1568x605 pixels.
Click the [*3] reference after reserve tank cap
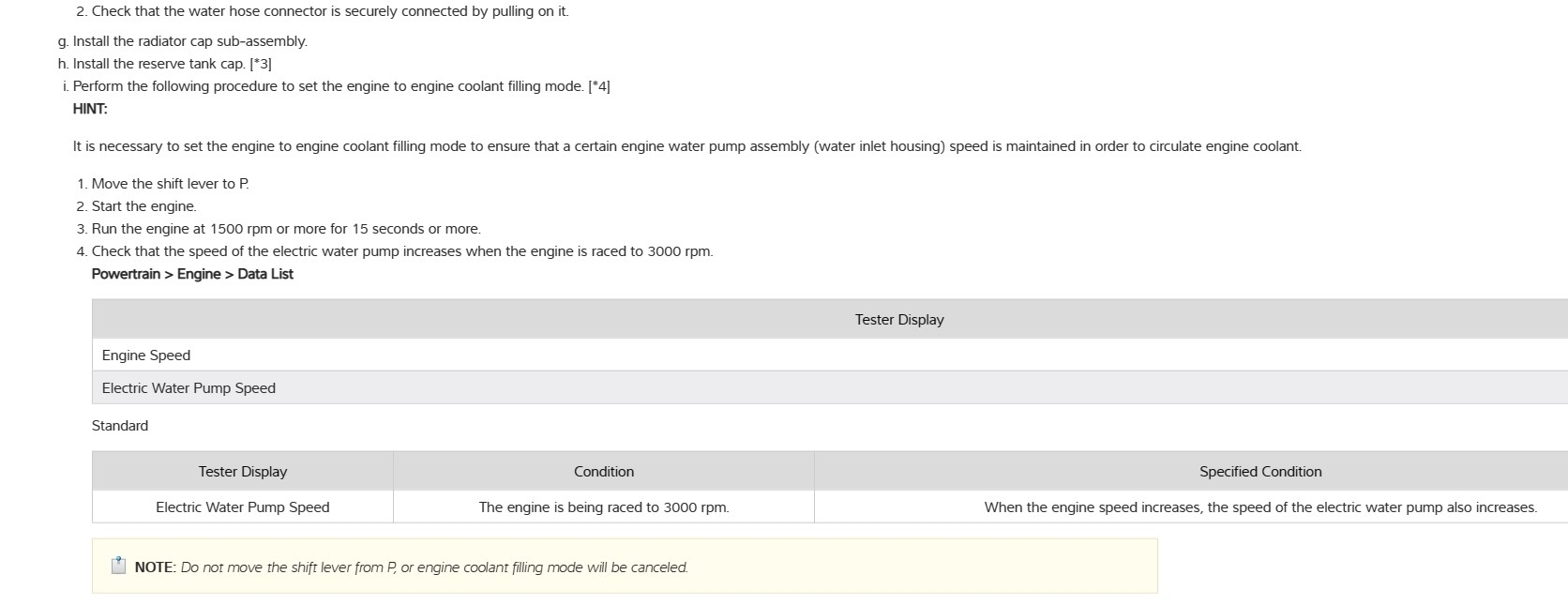point(260,64)
